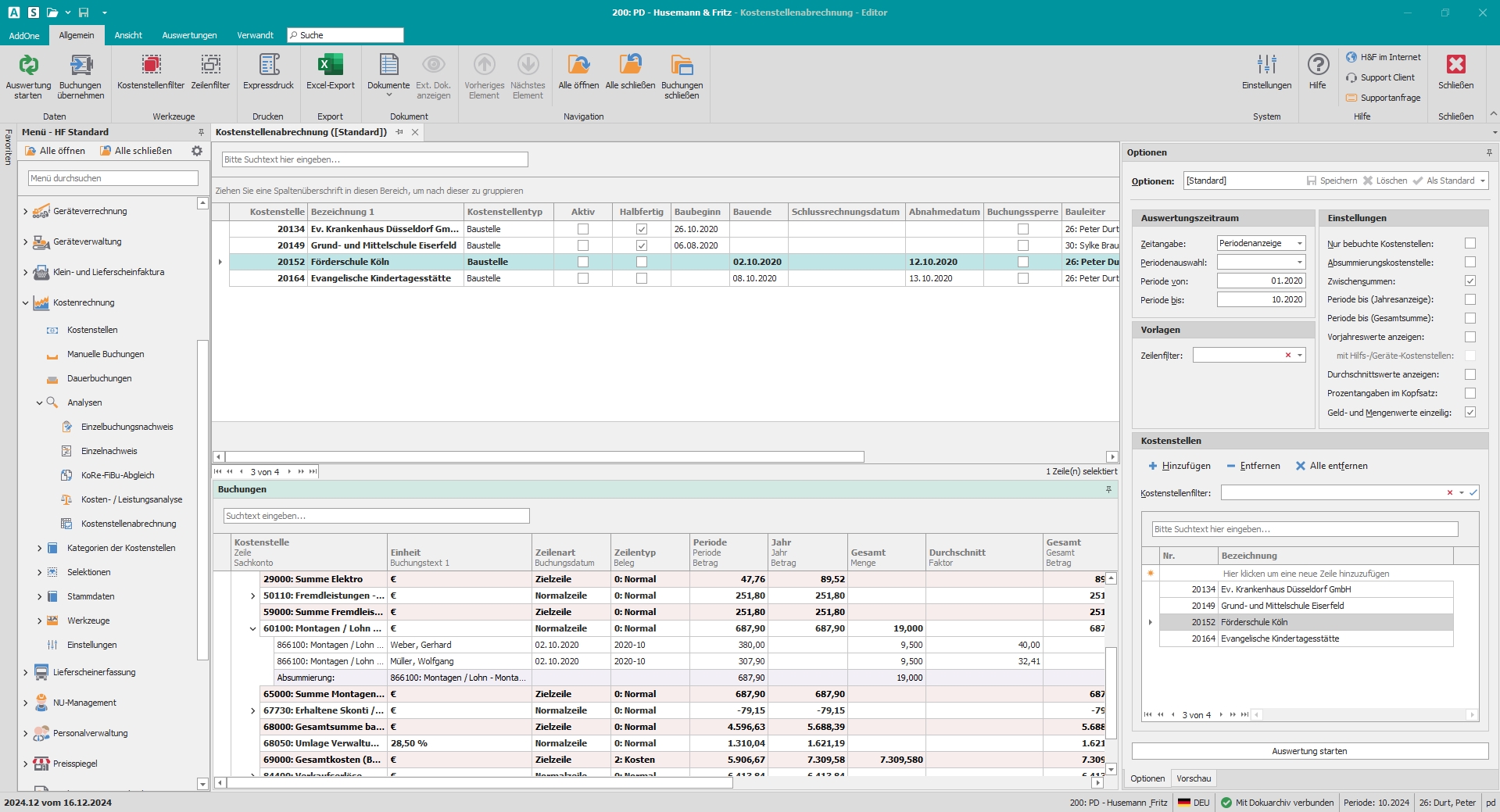Viewport: 1500px width, 812px height.
Task: Expand the Geräteverrechnung tree node
Action: 26,212
